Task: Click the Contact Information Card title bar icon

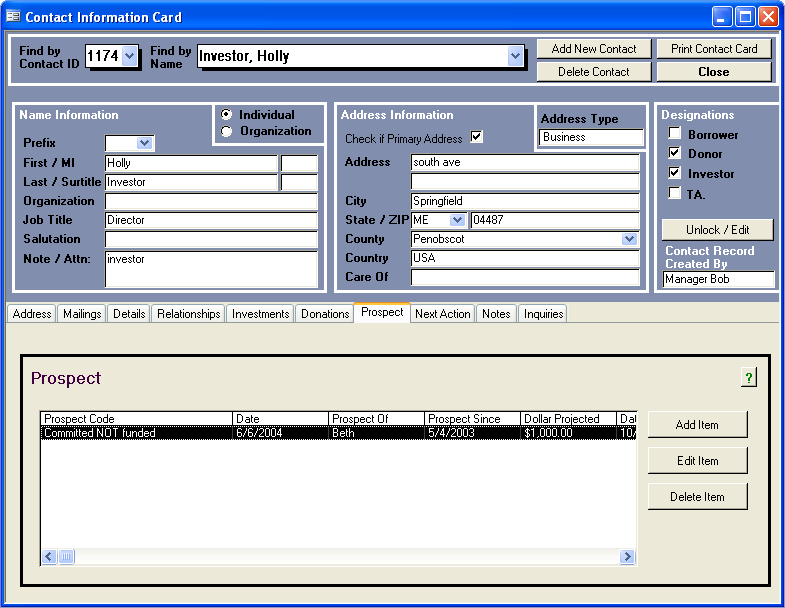Action: [13, 17]
